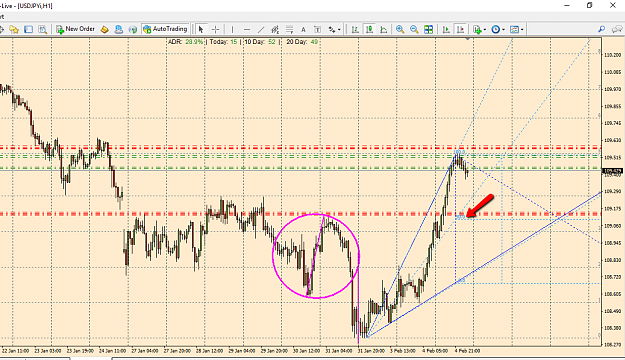Switch the chart to Bar Chart mode
Screen dimensions: 625x360
pos(355,30)
